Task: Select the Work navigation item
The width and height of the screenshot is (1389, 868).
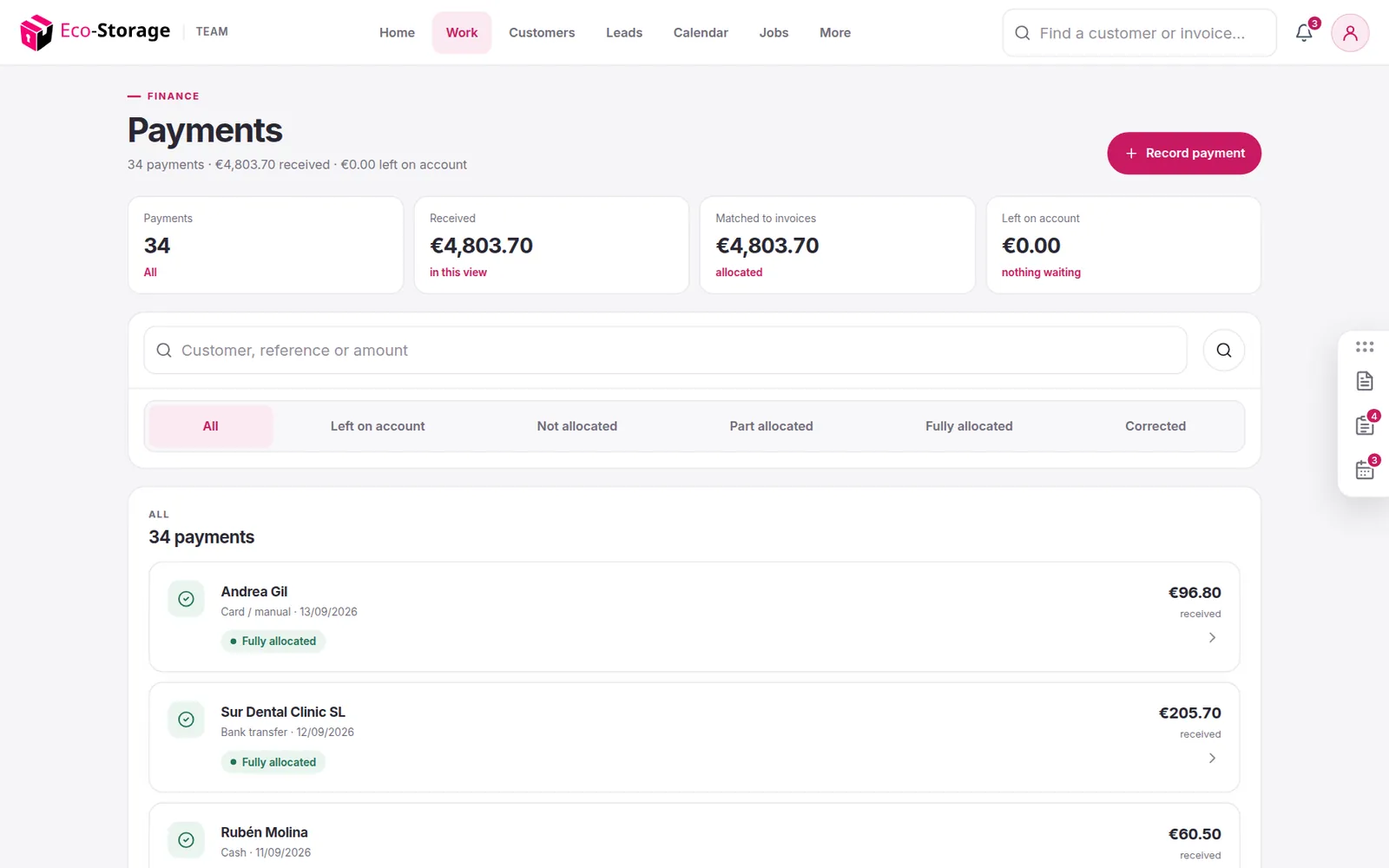Action: 462,33
